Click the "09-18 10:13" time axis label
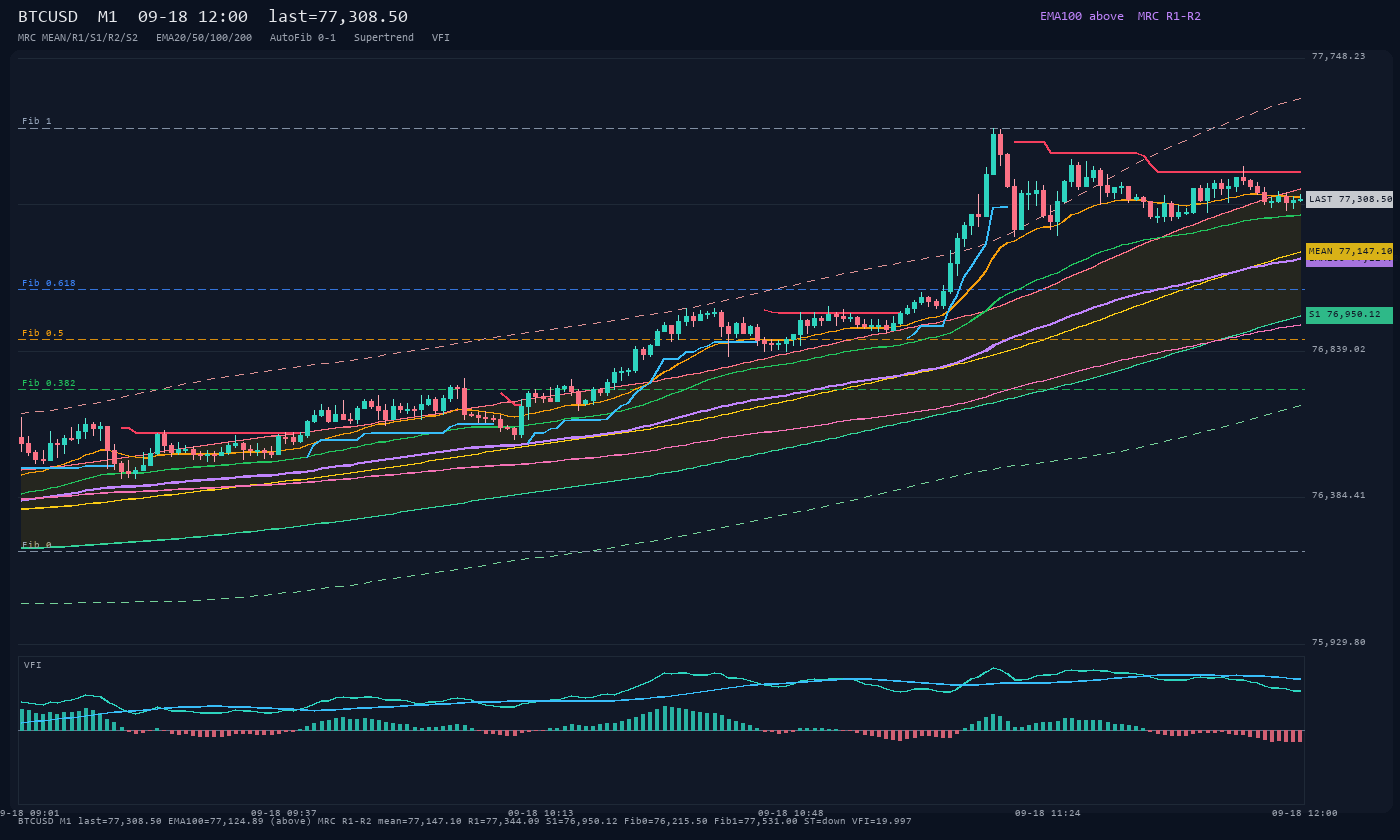The width and height of the screenshot is (1400, 840). coord(541,813)
